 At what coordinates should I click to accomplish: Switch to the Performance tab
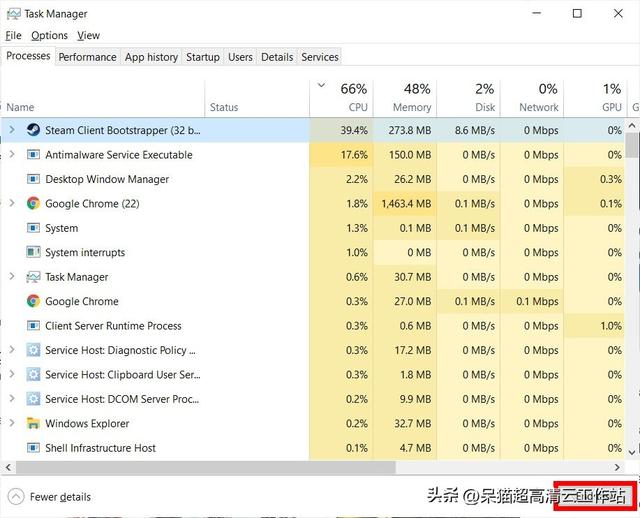[x=87, y=57]
